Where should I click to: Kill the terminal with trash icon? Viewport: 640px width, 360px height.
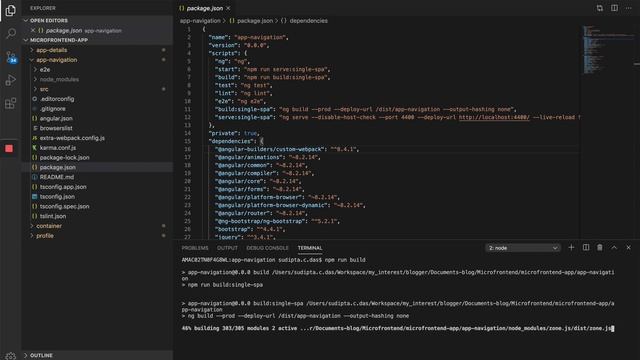click(x=600, y=247)
